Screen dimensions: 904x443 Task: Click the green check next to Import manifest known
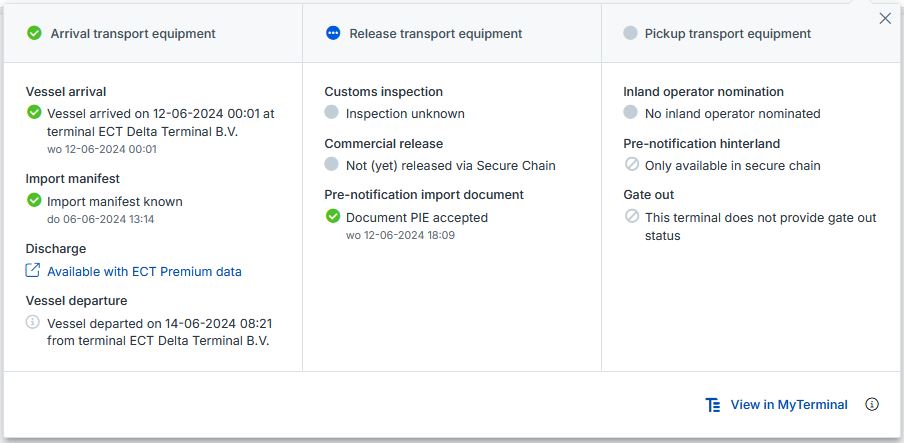34,200
